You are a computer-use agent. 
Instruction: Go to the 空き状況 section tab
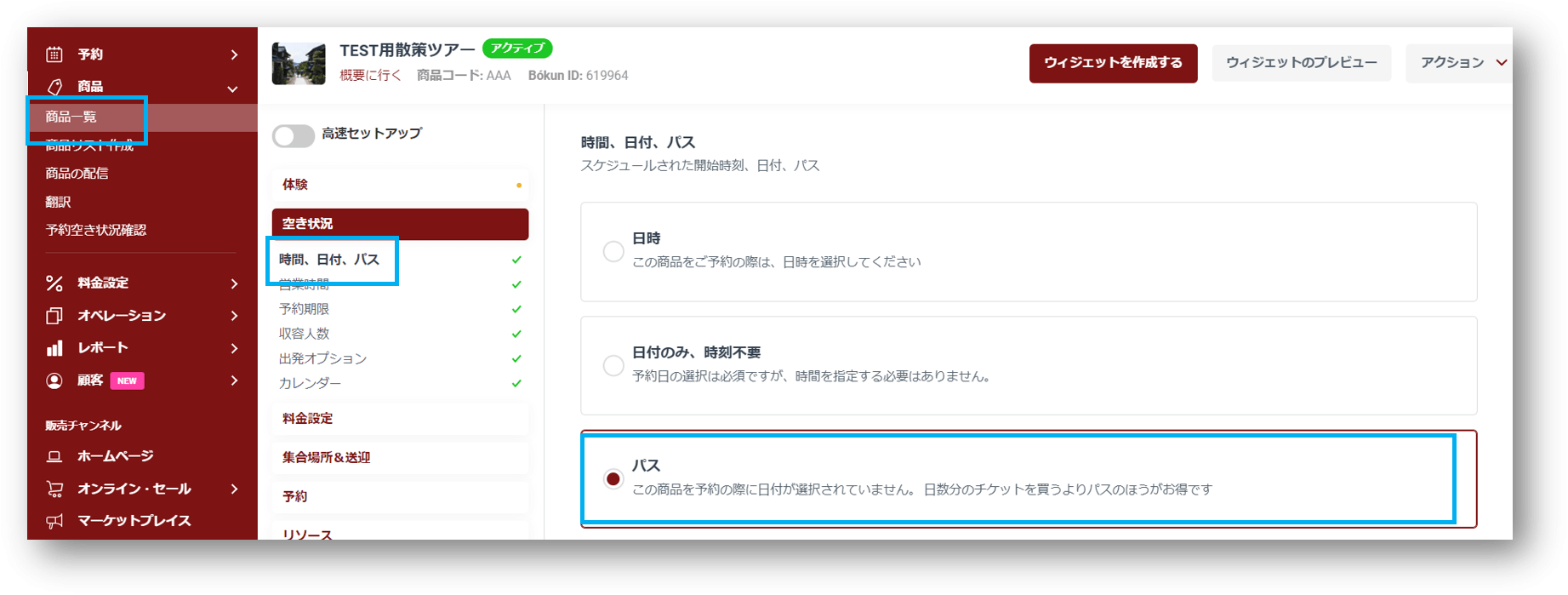400,224
